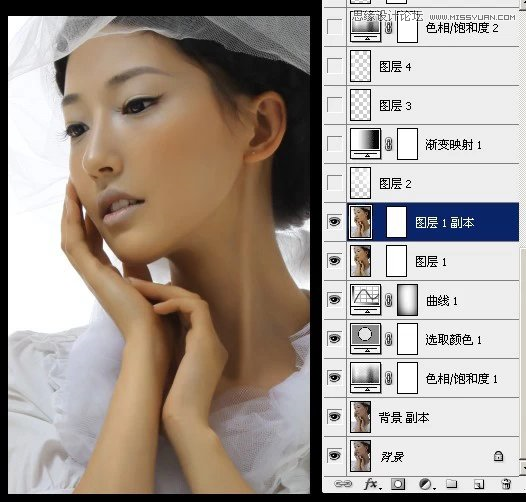The image size is (526, 502).
Task: Click the layers panel scroll down arrow
Action: [x=523, y=468]
